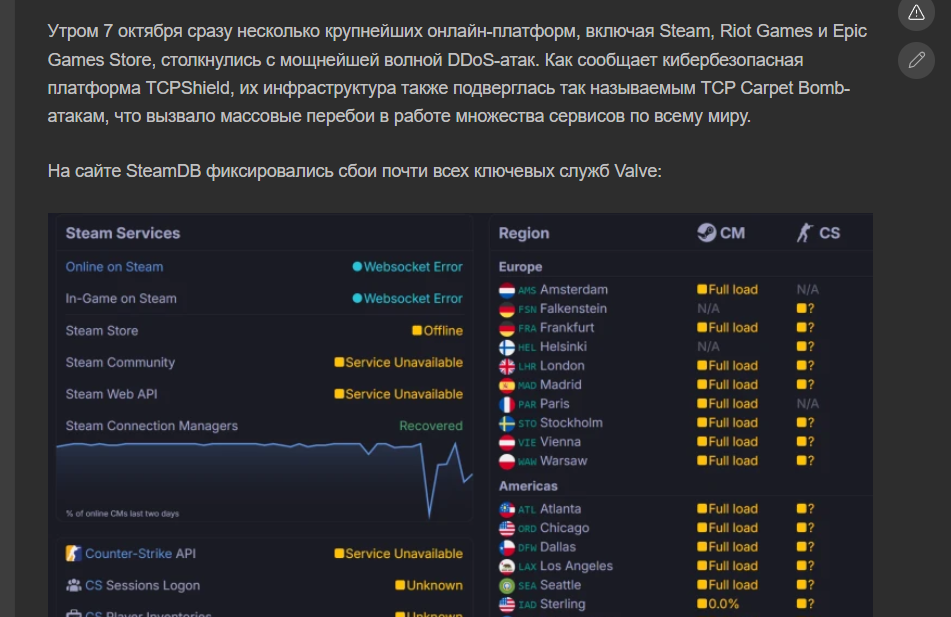
Task: Open the Online on Steam link
Action: coord(114,267)
